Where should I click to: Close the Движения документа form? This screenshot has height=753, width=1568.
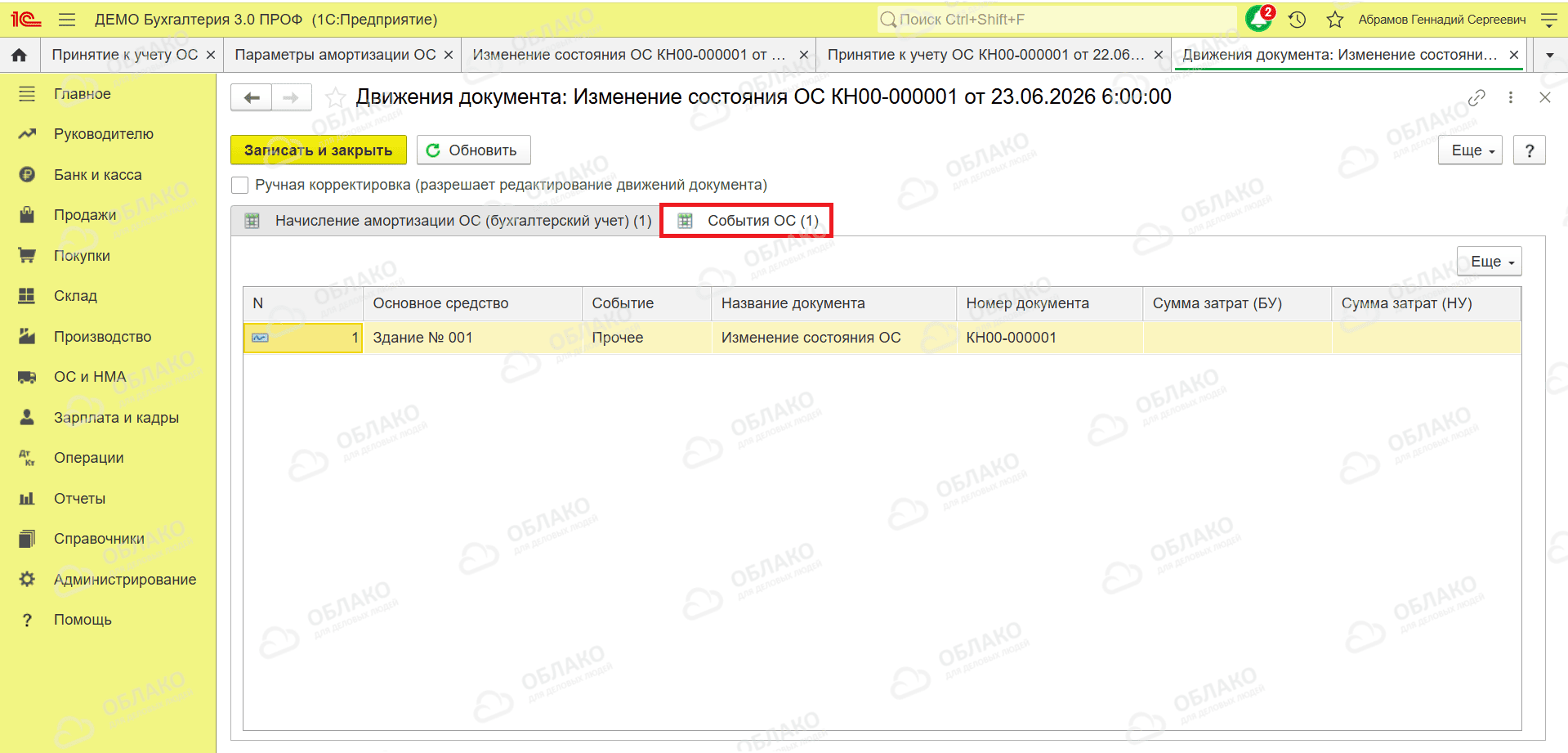coord(1544,97)
